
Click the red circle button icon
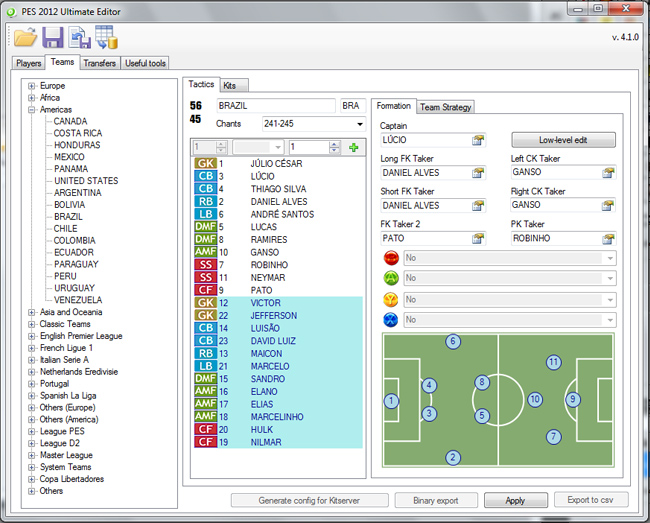click(x=391, y=258)
